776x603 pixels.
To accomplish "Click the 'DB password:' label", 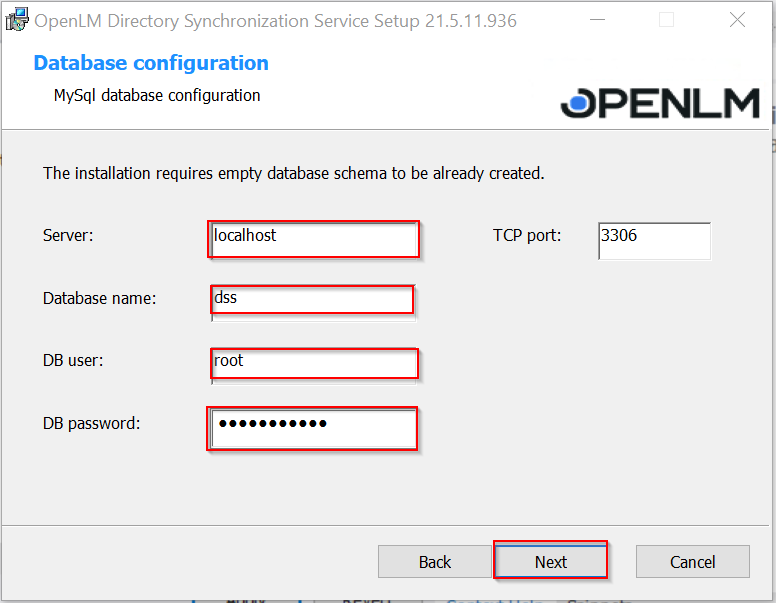I will pyautogui.click(x=91, y=423).
